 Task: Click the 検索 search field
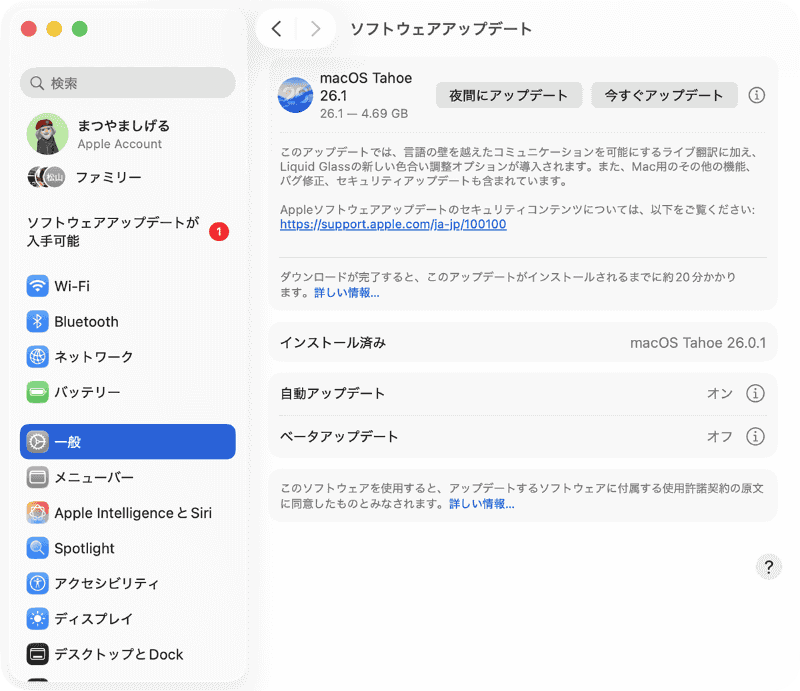click(127, 82)
